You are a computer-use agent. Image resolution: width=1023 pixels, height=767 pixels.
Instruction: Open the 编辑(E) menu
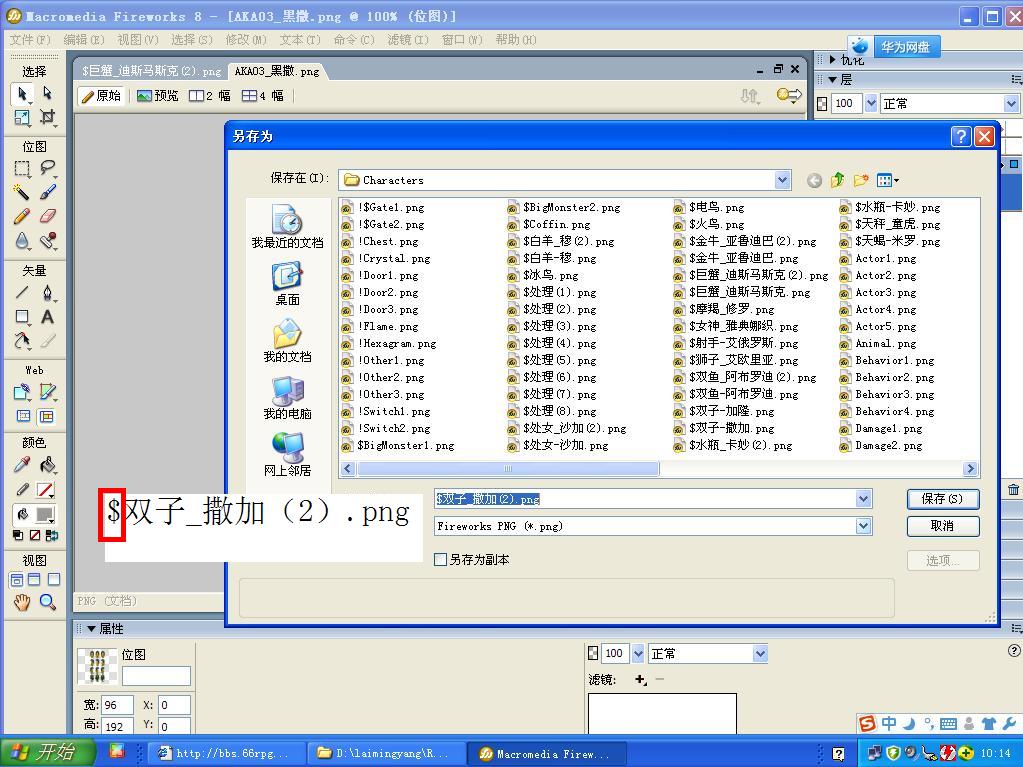pos(84,40)
